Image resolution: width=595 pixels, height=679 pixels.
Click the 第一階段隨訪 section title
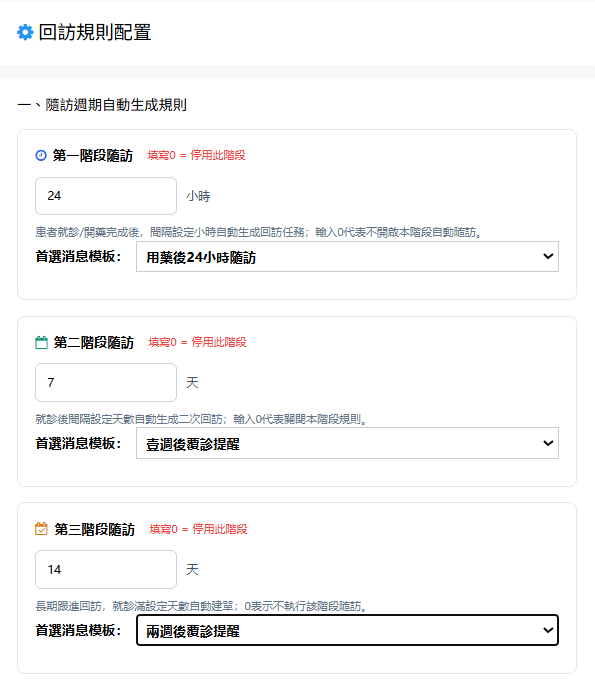point(93,155)
